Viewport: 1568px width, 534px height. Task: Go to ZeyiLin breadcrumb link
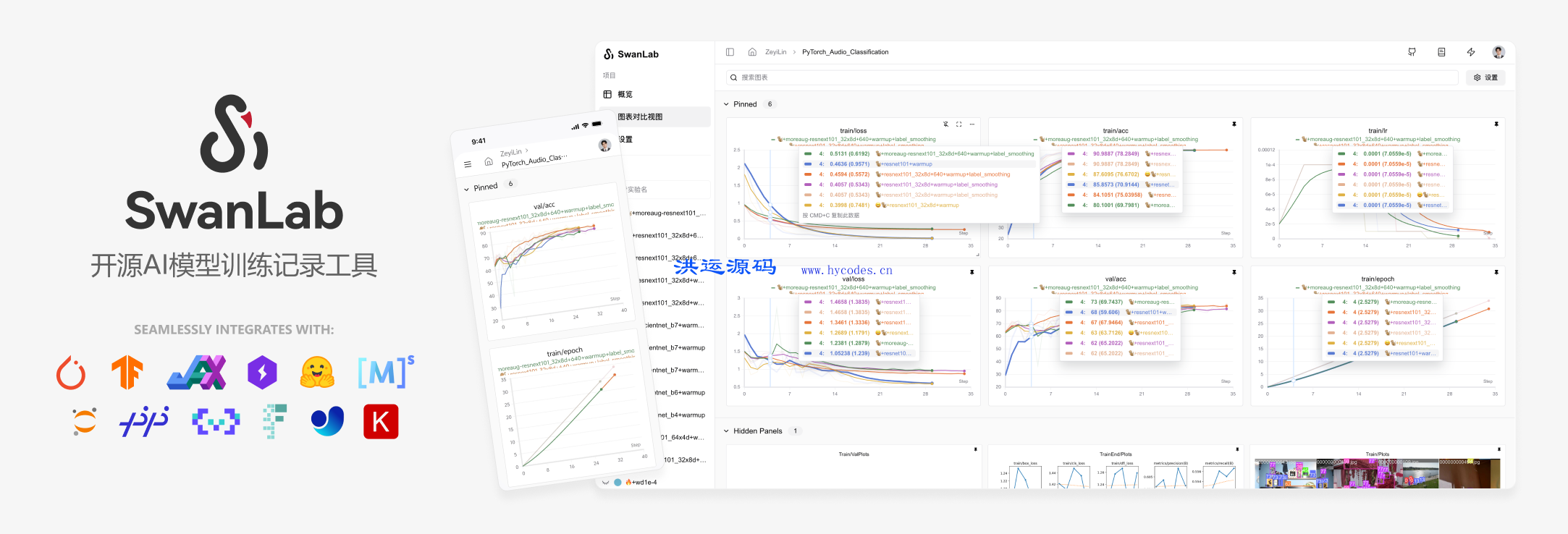[x=775, y=52]
